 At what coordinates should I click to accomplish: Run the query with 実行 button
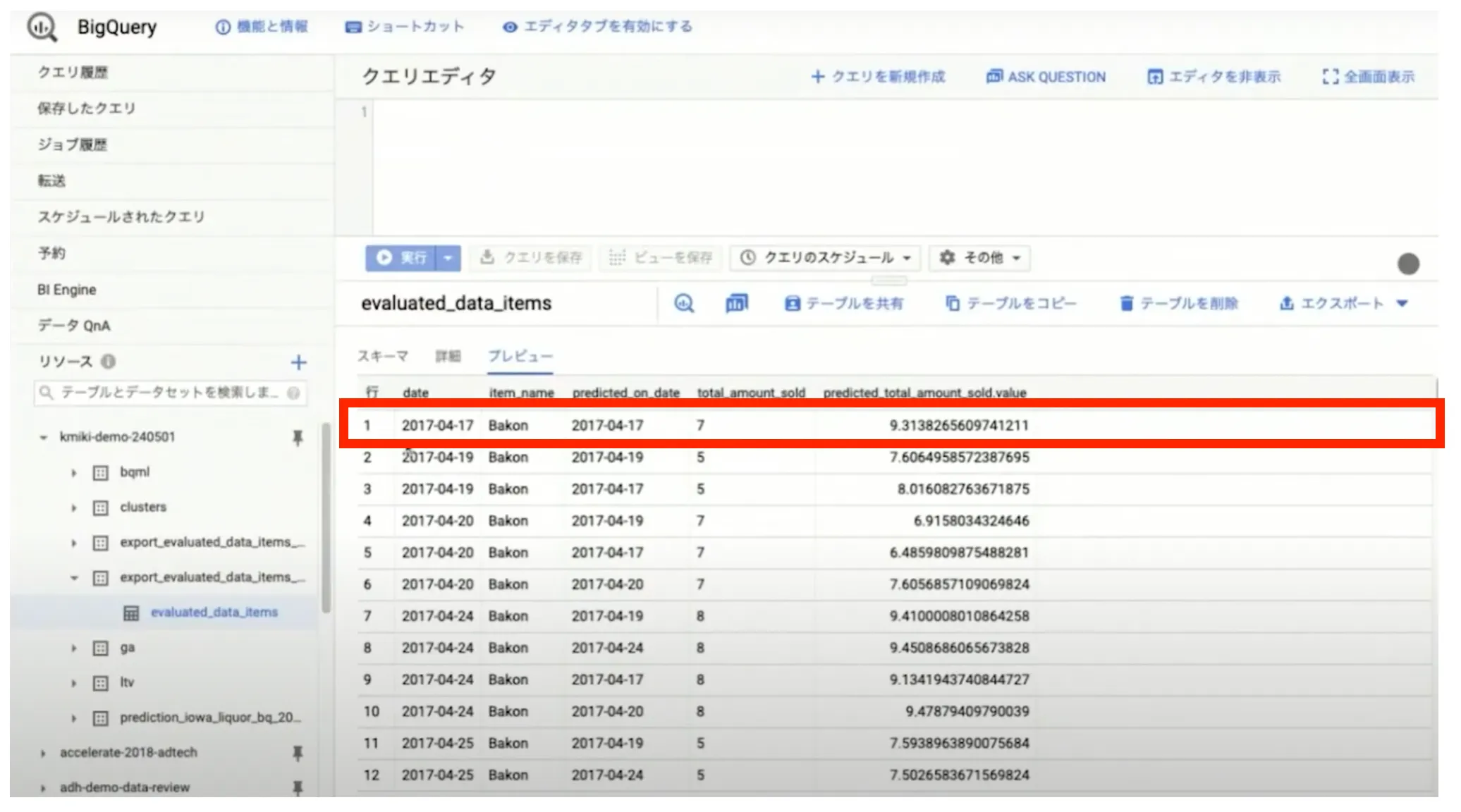[401, 258]
